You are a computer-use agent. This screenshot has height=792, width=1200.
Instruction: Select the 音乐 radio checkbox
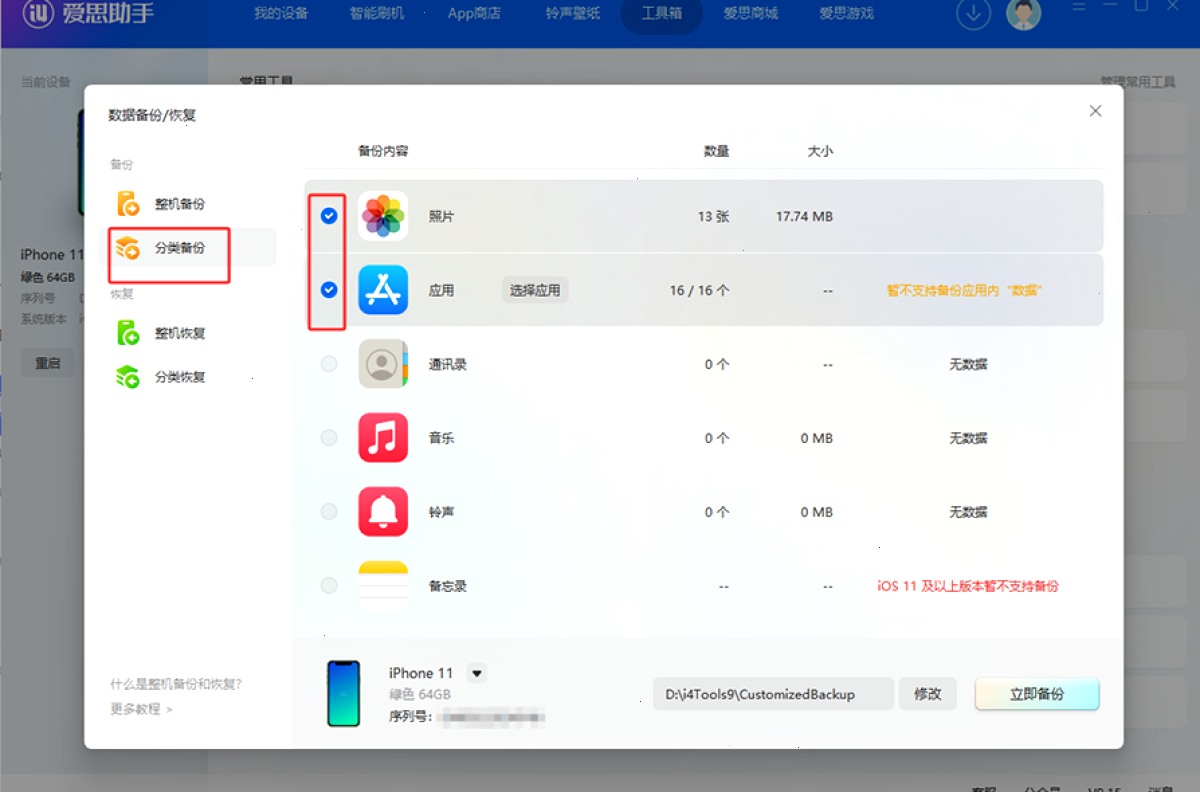click(x=329, y=438)
